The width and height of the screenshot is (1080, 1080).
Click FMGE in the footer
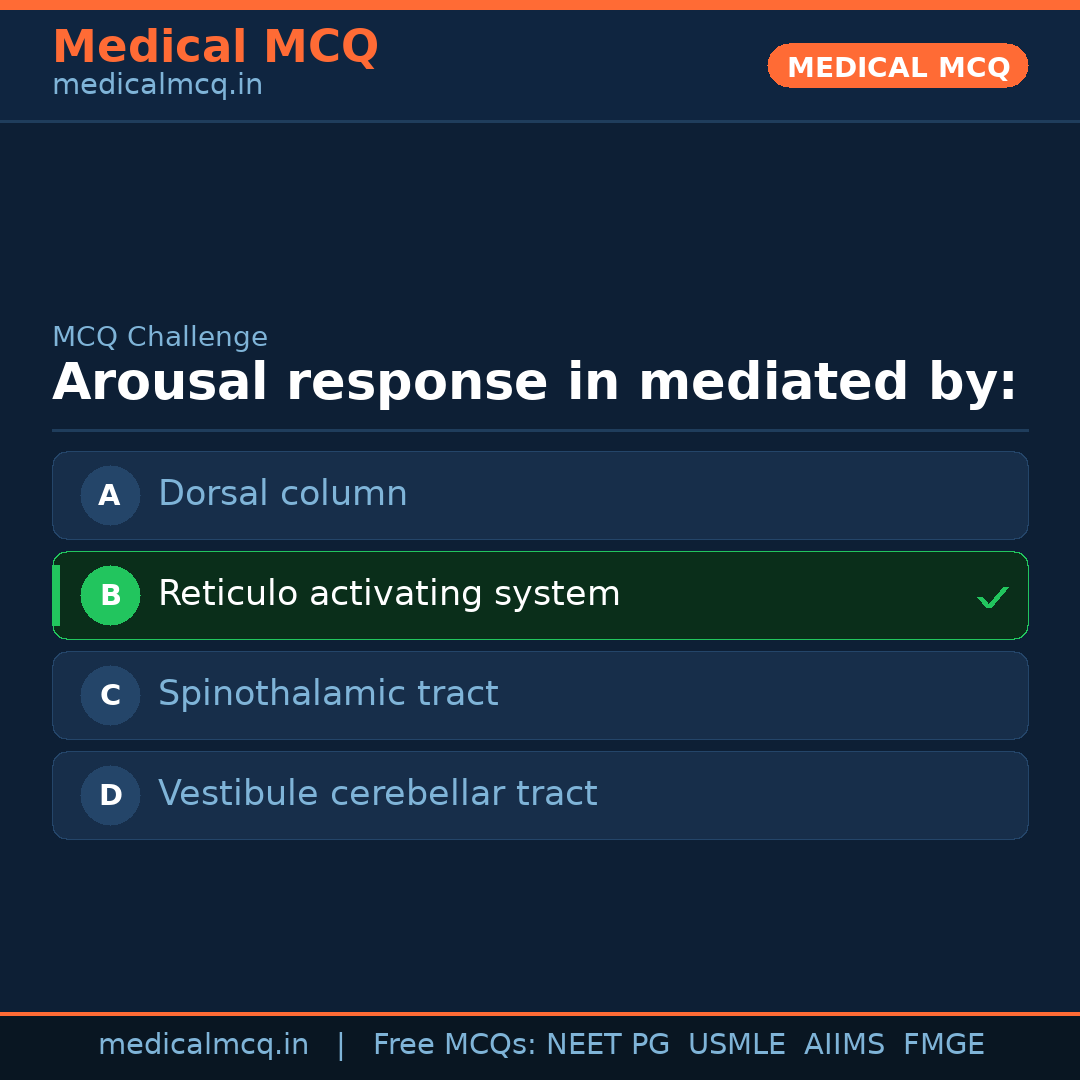pyautogui.click(x=943, y=1045)
